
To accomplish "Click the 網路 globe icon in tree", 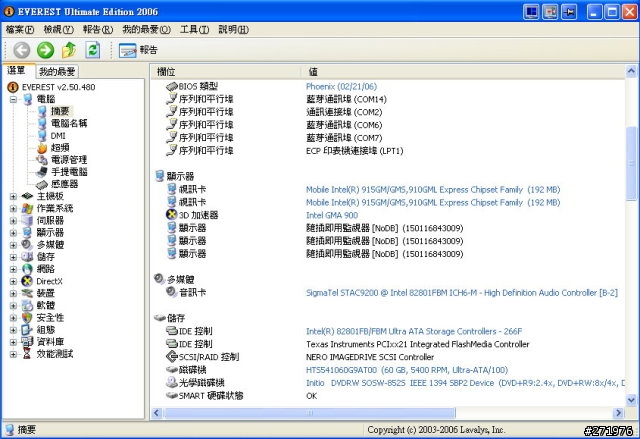I will pos(27,269).
